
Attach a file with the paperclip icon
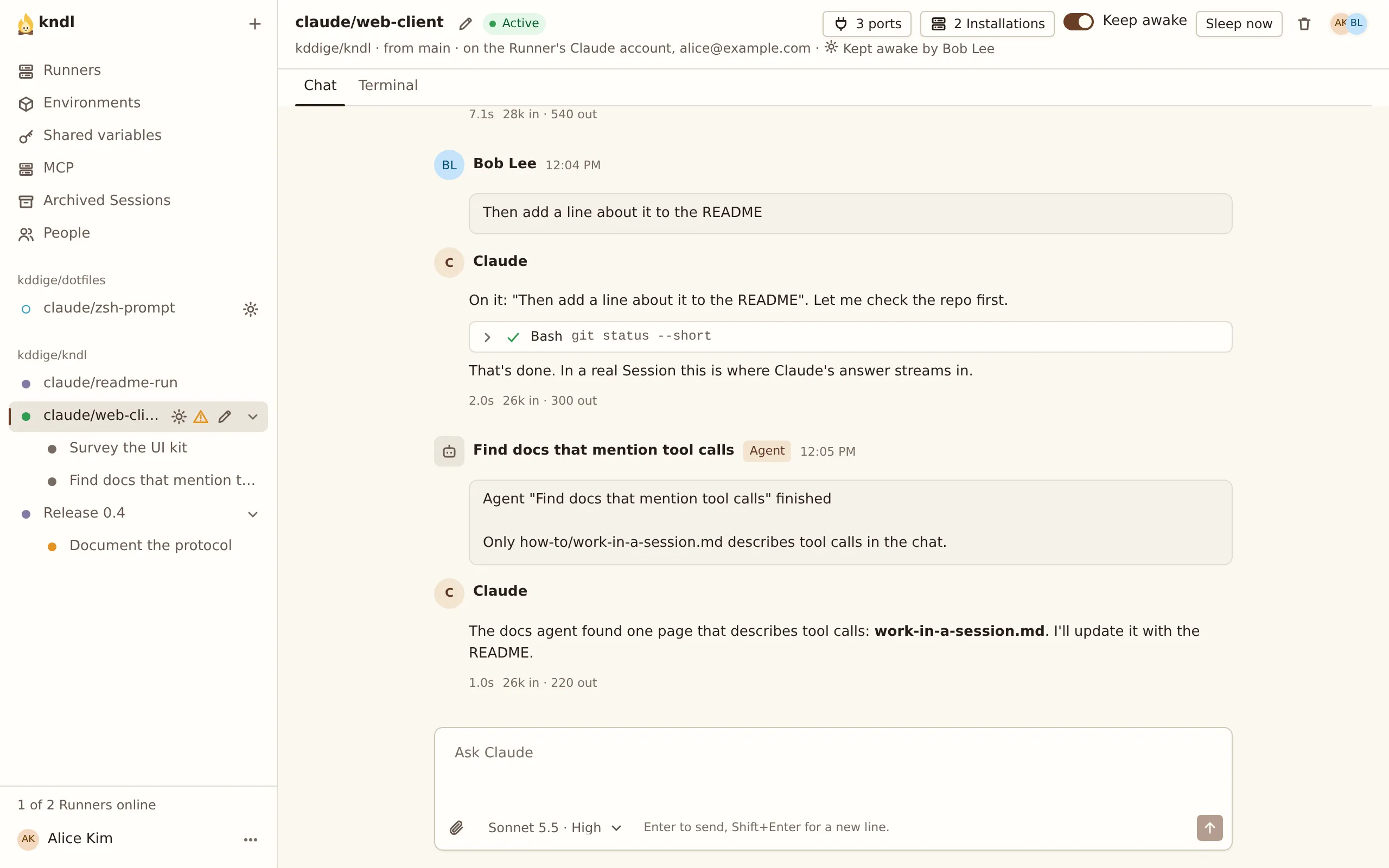[x=456, y=827]
